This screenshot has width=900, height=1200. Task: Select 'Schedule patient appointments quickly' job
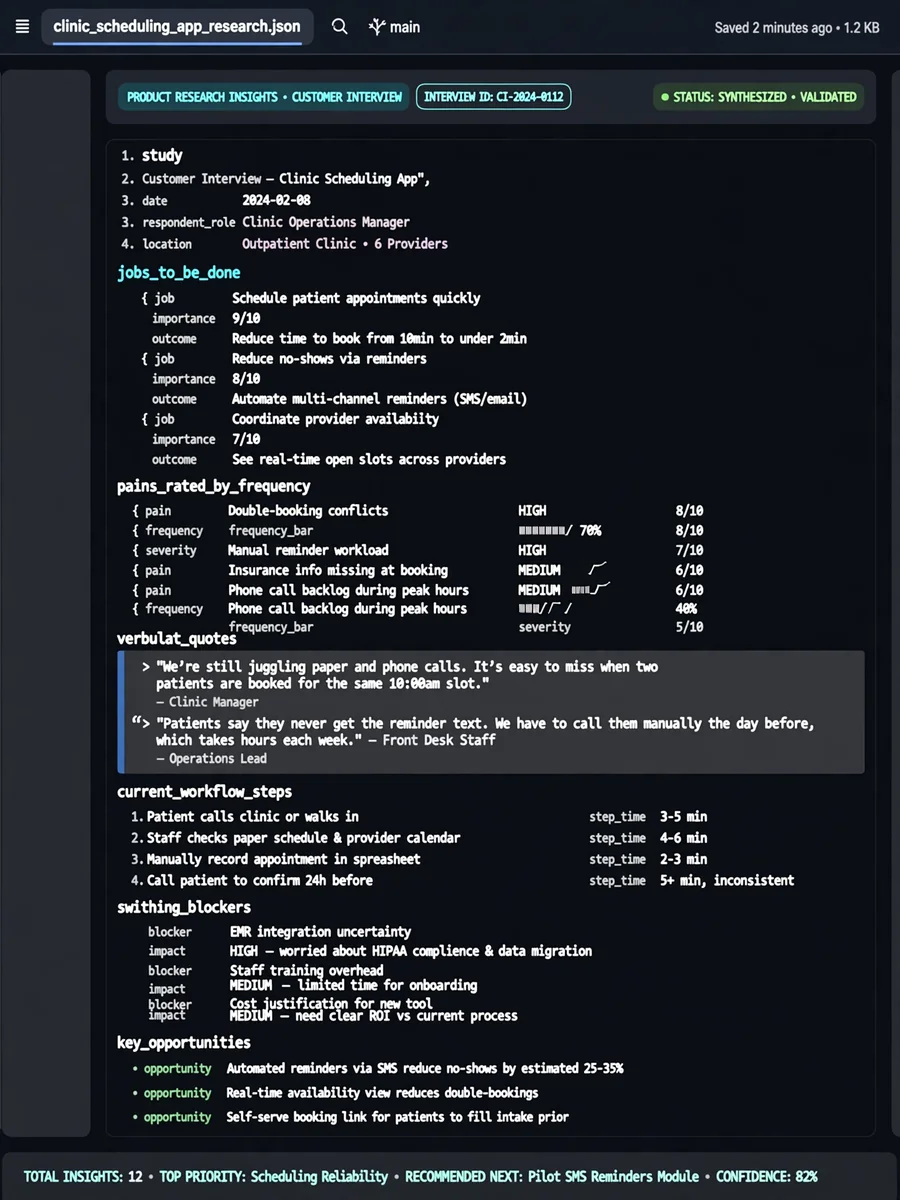tap(356, 298)
